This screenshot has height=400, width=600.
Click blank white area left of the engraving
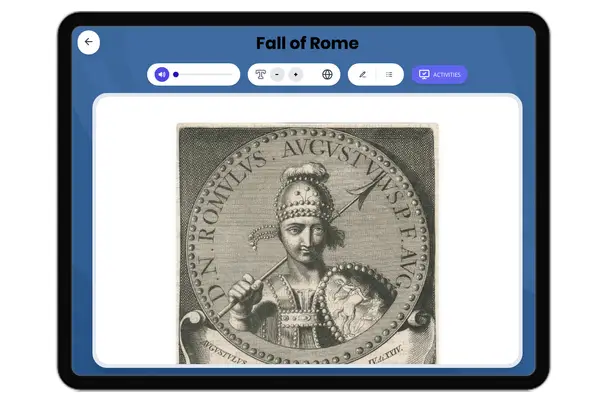(136, 230)
